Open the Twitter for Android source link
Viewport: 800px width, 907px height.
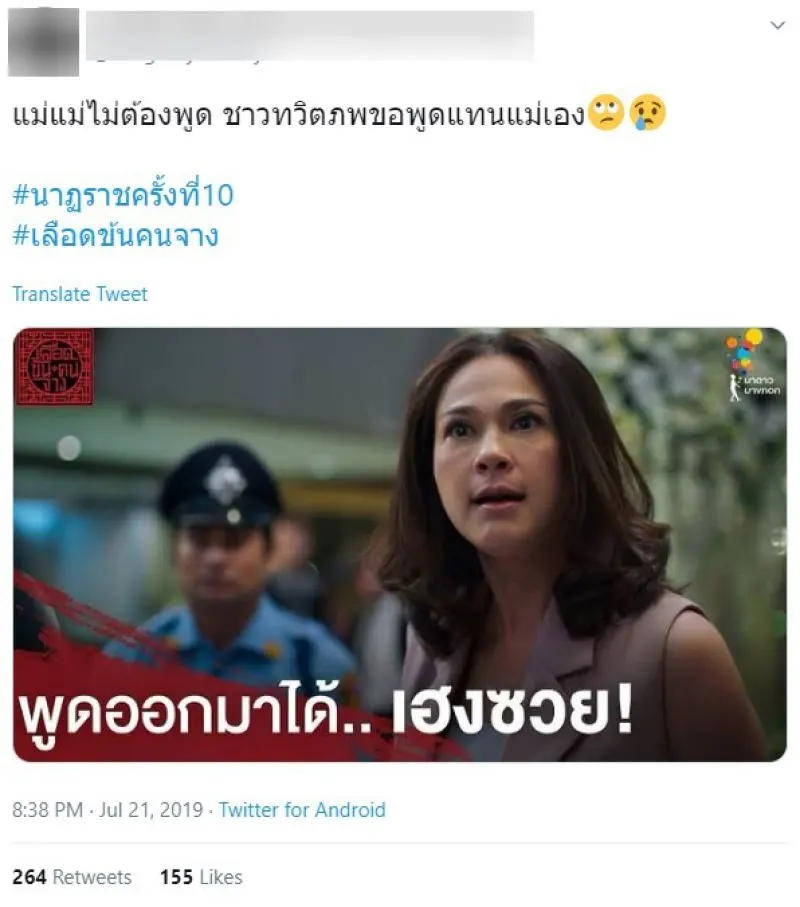click(x=302, y=809)
